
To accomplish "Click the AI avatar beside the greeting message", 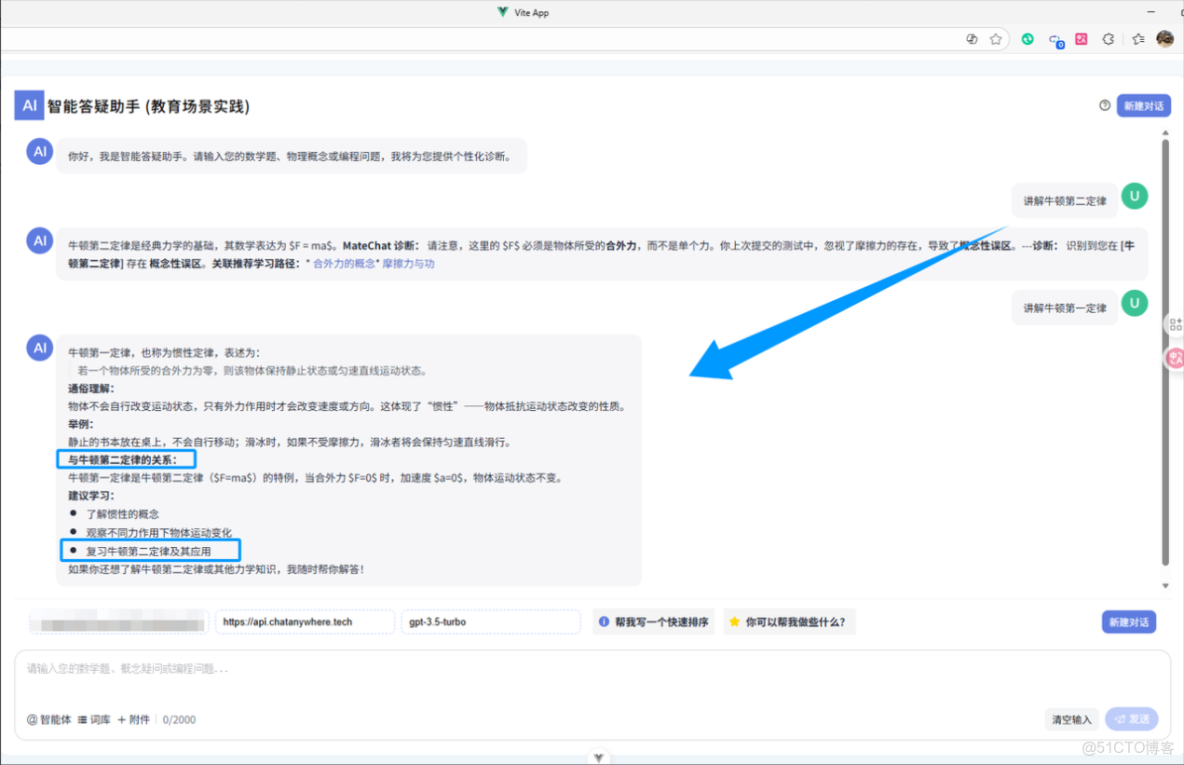I will click(39, 151).
